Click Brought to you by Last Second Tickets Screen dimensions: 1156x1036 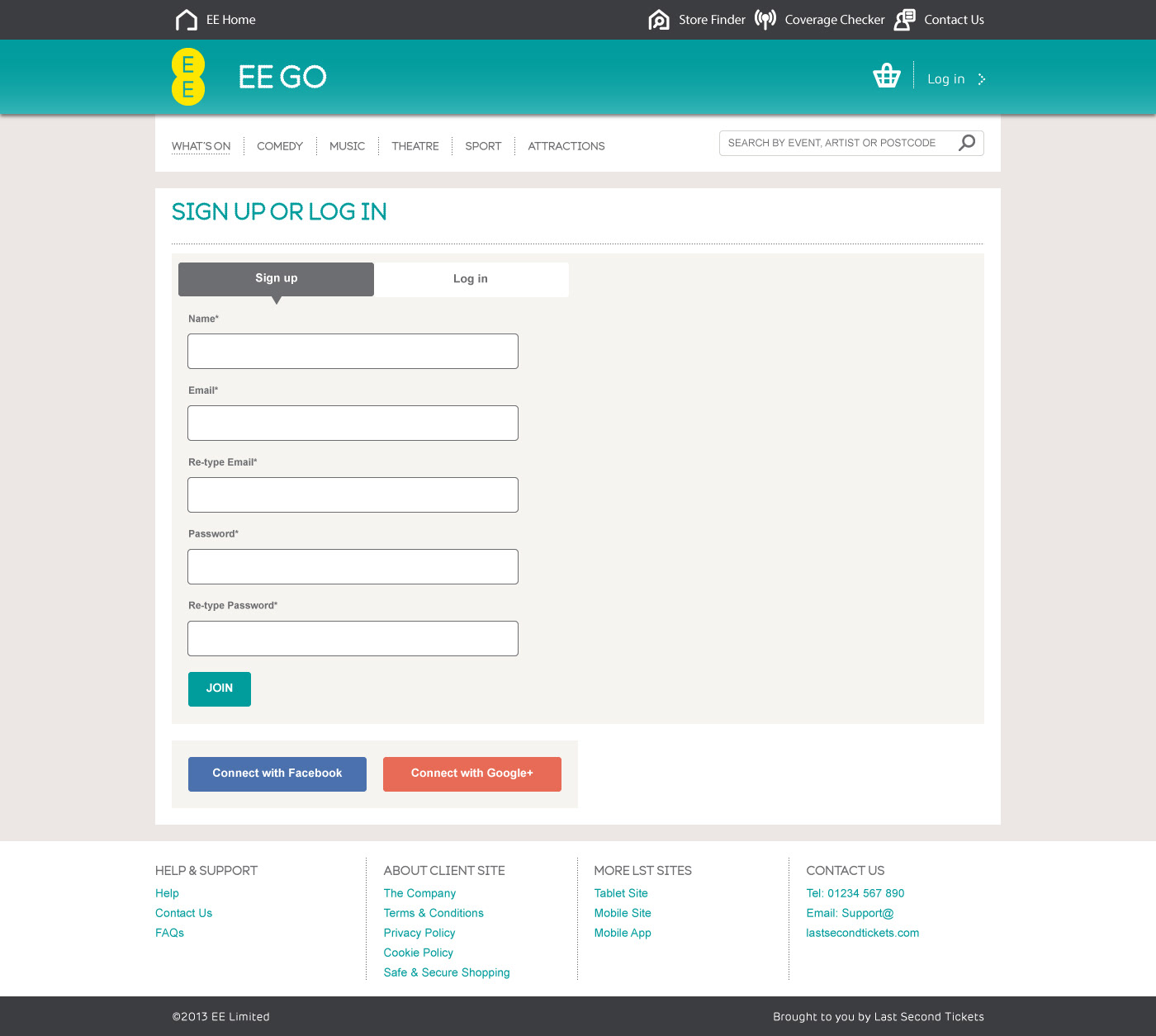coord(879,1017)
